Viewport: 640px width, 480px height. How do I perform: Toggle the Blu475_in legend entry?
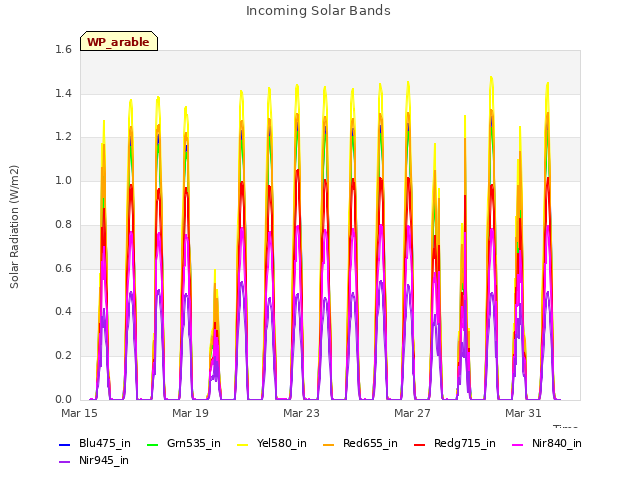tap(95, 444)
